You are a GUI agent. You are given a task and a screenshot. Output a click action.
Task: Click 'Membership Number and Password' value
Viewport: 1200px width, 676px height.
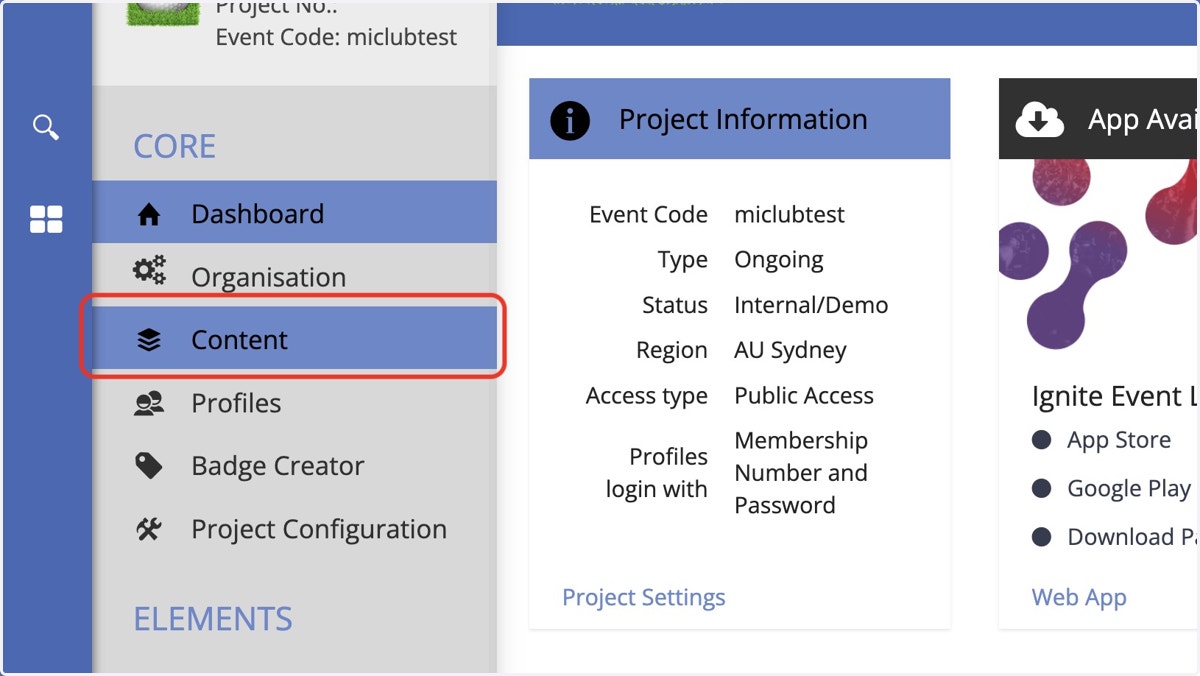[801, 473]
